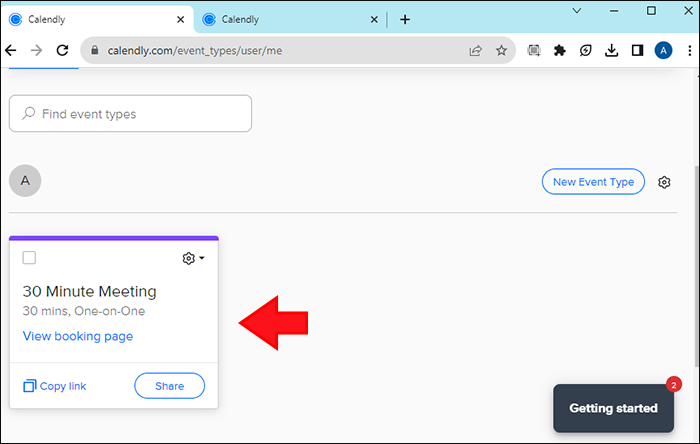Open the Getting started panel
This screenshot has height=444, width=700.
click(x=613, y=408)
